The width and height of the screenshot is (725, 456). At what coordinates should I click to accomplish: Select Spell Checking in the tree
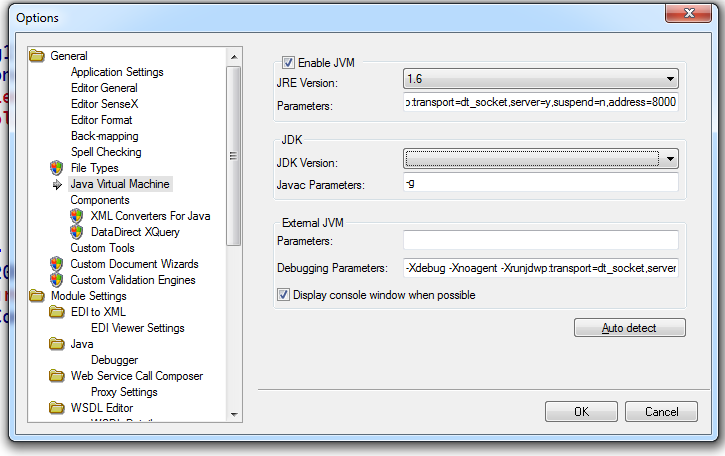[106, 152]
